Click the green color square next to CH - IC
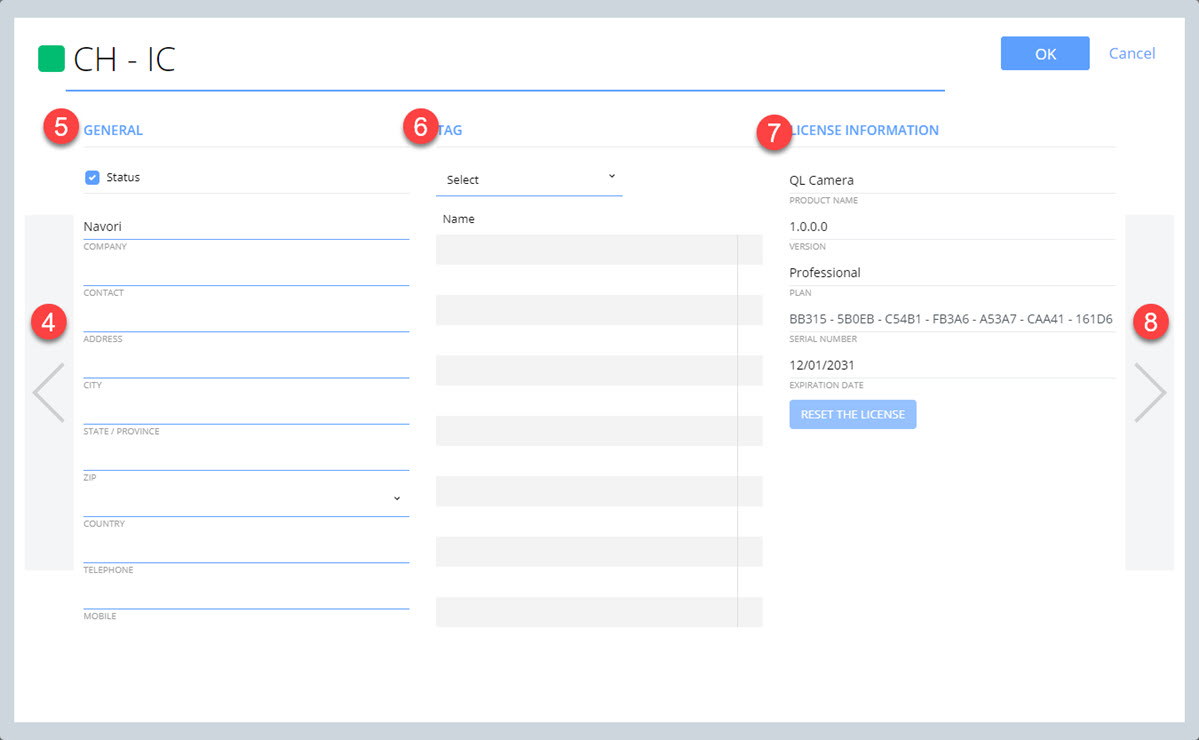 point(51,59)
